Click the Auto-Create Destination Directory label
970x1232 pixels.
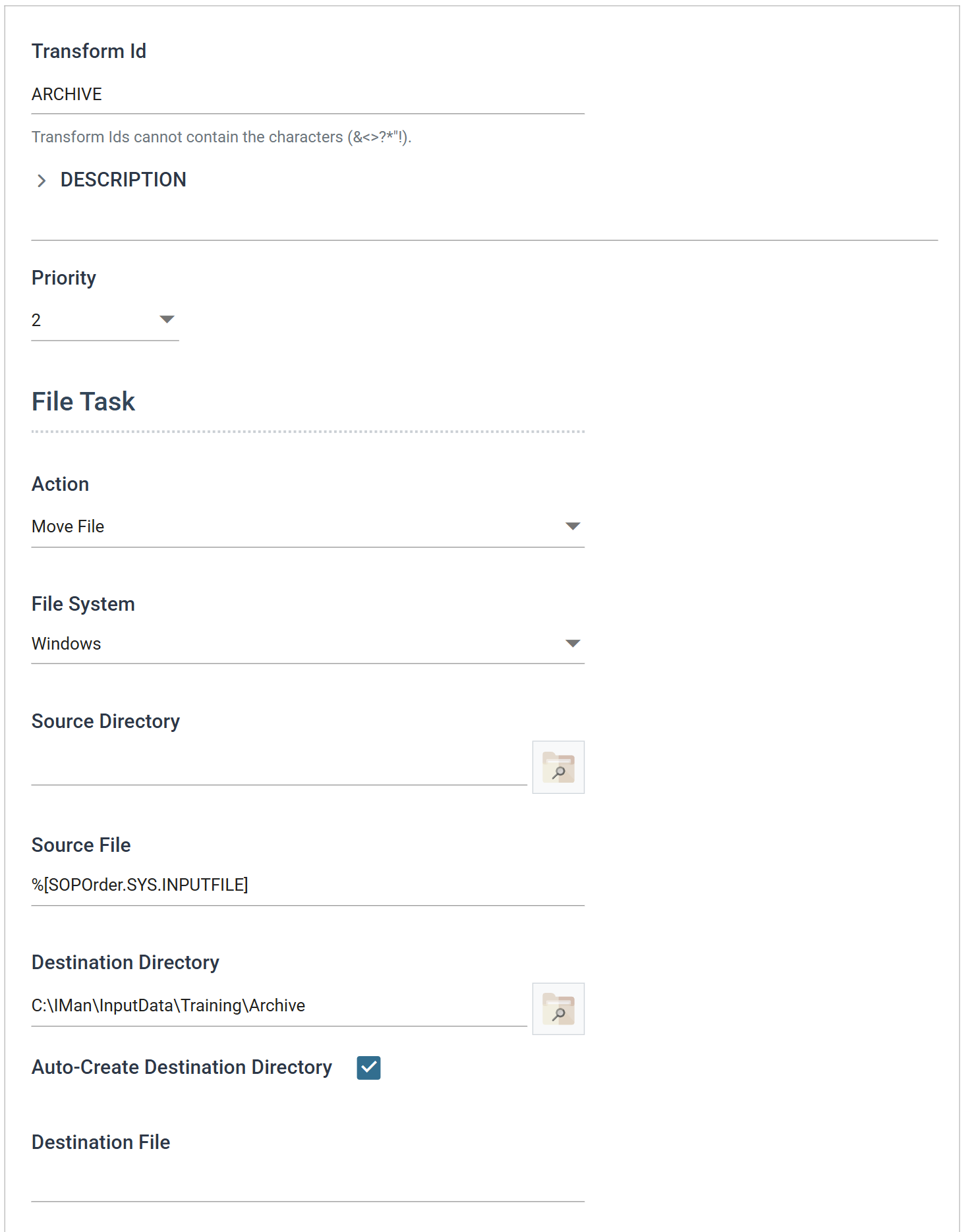pyautogui.click(x=182, y=1067)
